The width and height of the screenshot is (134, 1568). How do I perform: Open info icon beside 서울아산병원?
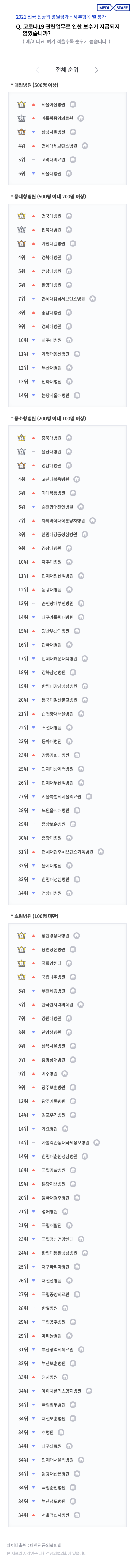(x=73, y=105)
